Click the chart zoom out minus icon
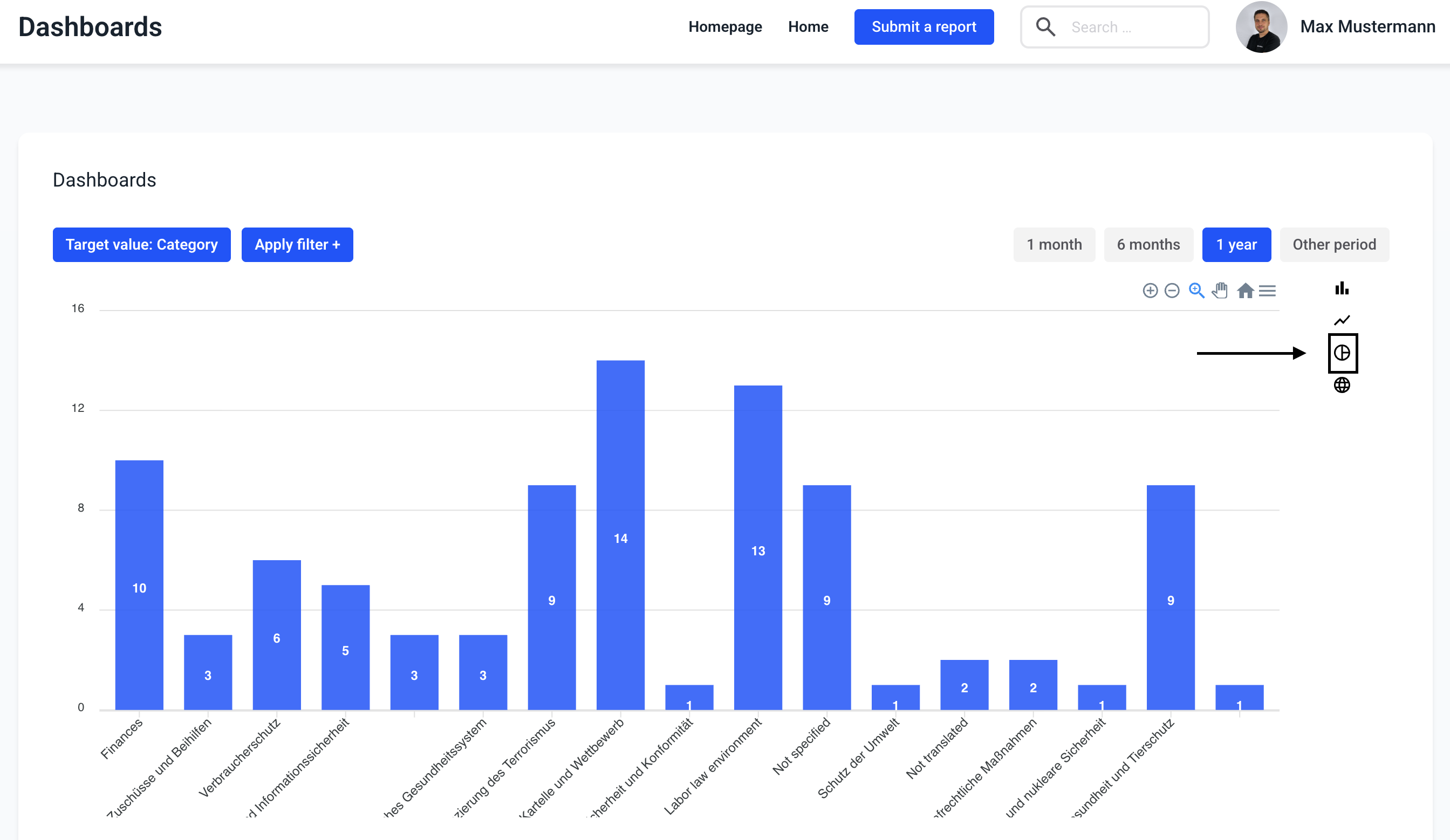Viewport: 1450px width, 840px height. tap(1172, 291)
